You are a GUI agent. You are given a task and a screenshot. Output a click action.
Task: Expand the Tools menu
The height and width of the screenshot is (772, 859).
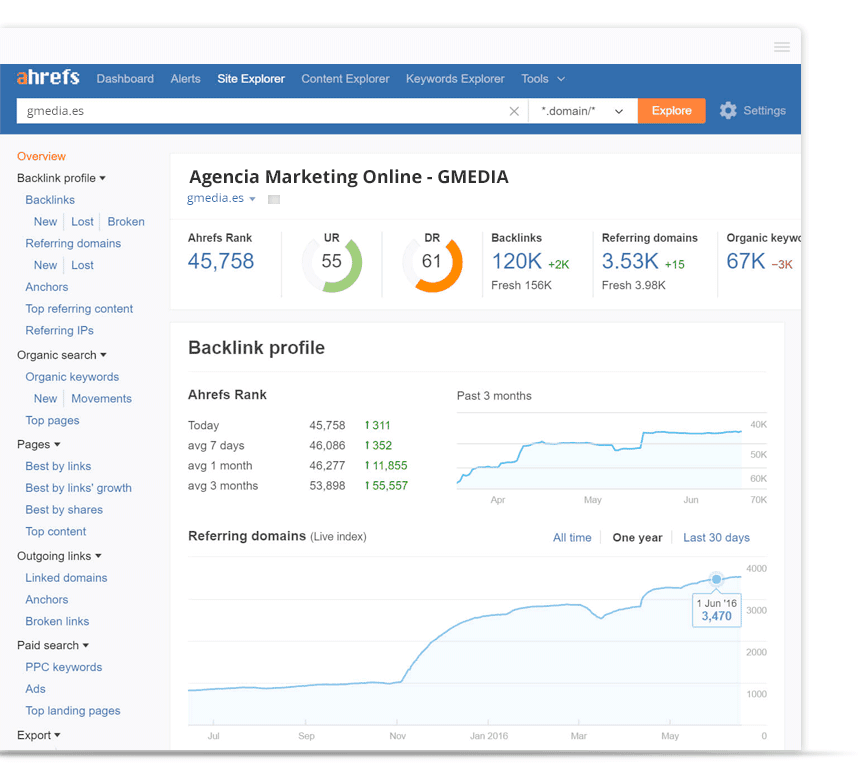[543, 79]
